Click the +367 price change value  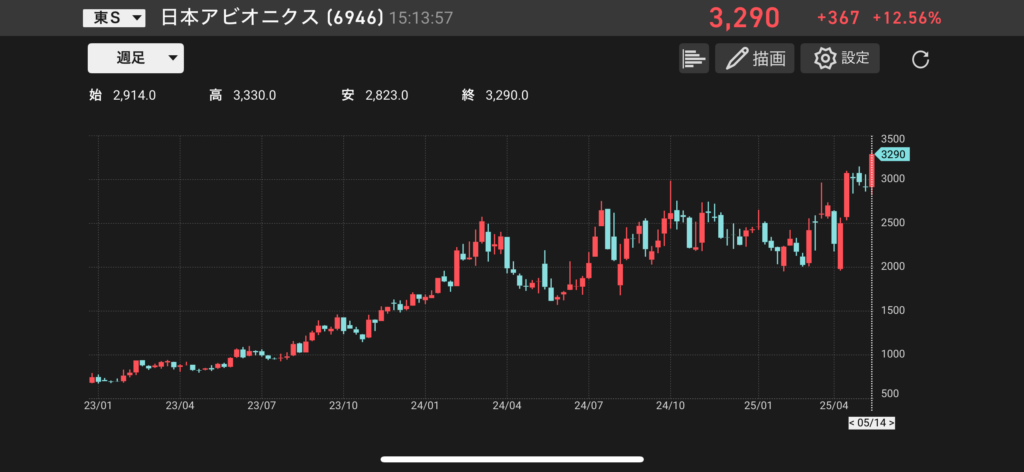click(839, 18)
